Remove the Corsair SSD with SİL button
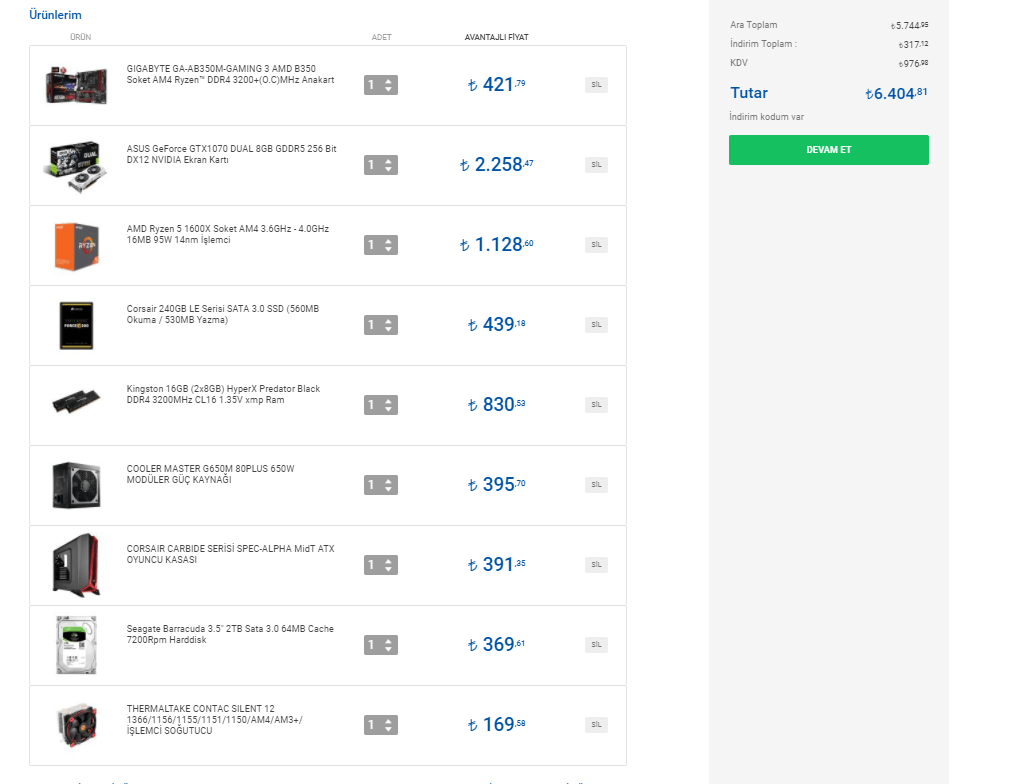Screen dimensions: 1016x784 596,325
